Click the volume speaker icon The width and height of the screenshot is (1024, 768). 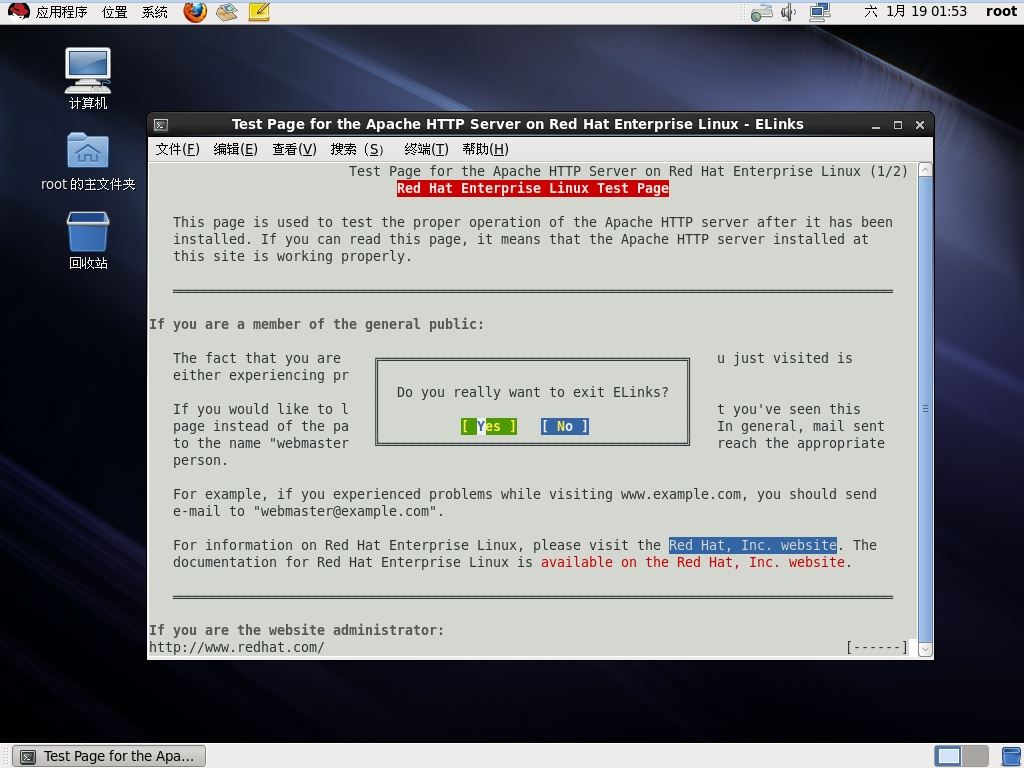[x=789, y=12]
